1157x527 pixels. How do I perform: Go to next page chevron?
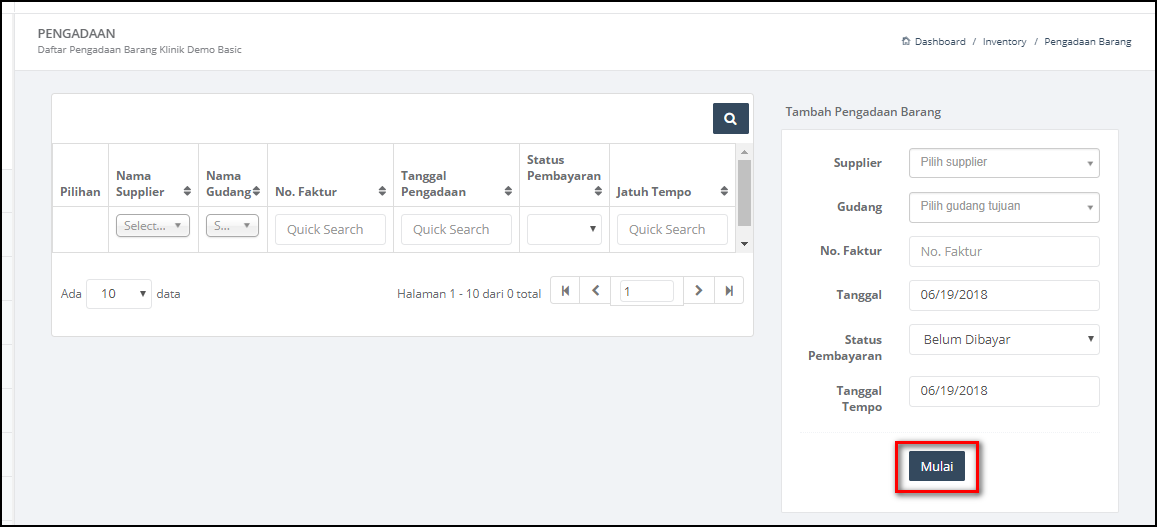[699, 291]
